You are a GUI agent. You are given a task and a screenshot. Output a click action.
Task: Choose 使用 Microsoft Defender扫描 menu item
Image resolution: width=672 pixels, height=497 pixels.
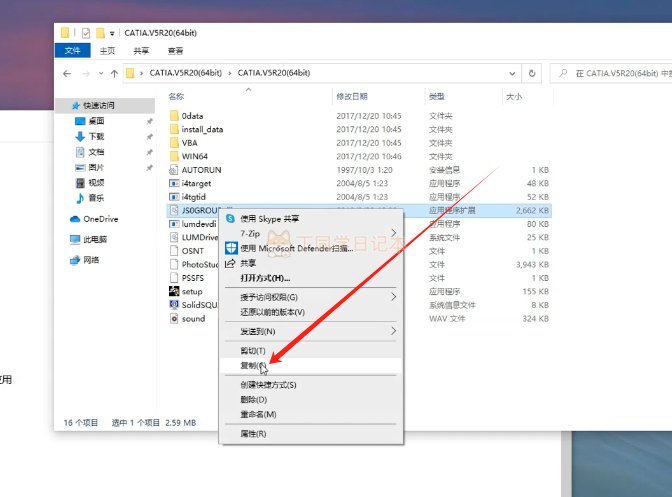pos(312,248)
